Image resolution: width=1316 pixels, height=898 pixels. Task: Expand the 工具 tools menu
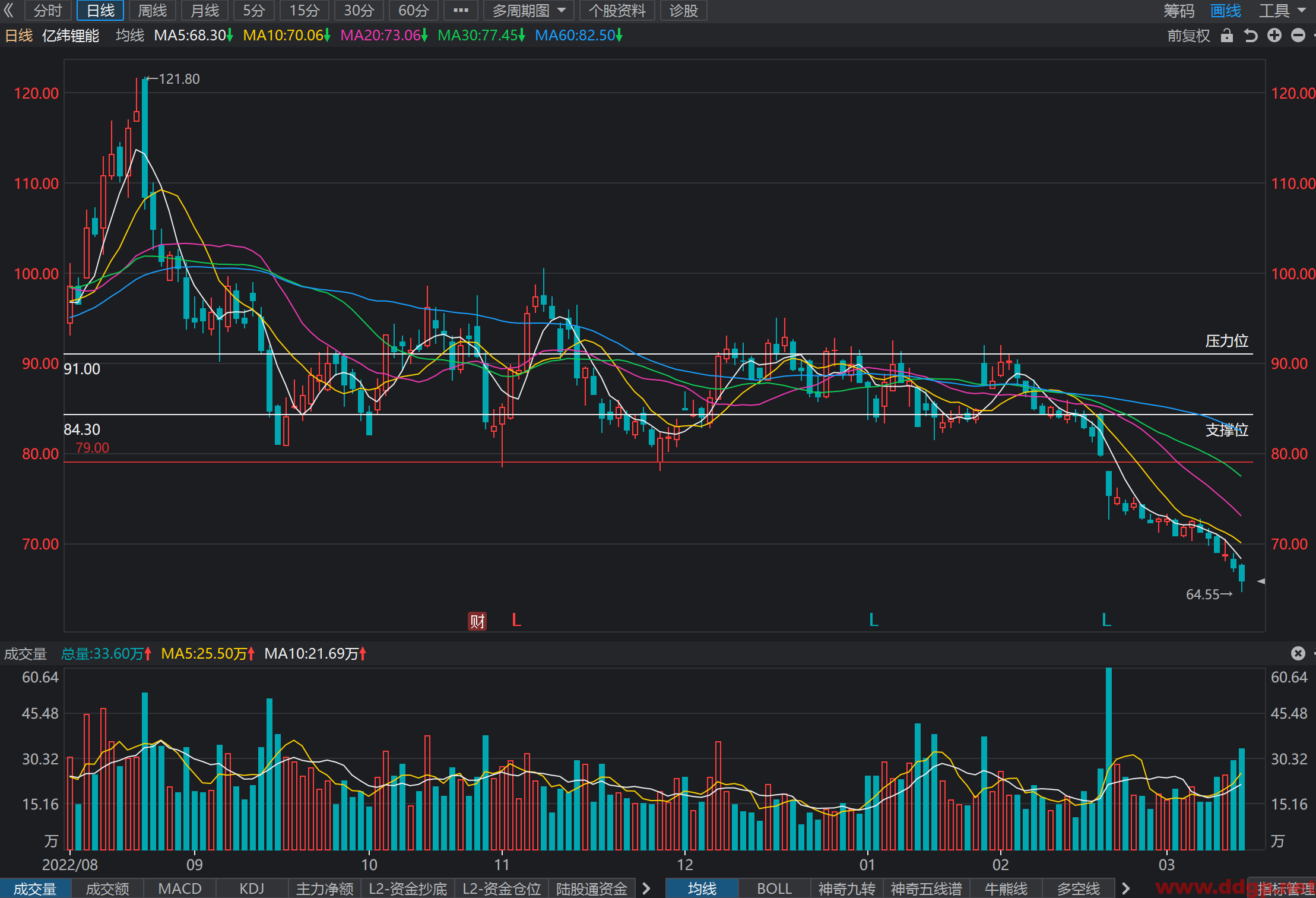(1282, 11)
